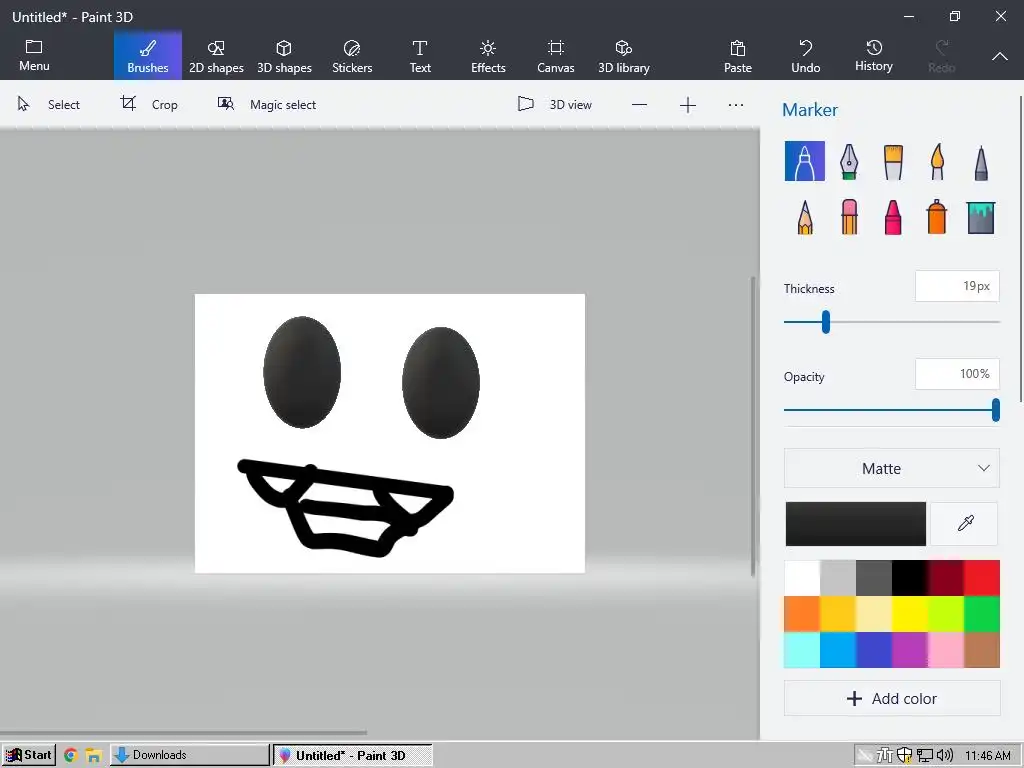Choose the bright yellow color swatch
The height and width of the screenshot is (768, 1024).
(910, 614)
